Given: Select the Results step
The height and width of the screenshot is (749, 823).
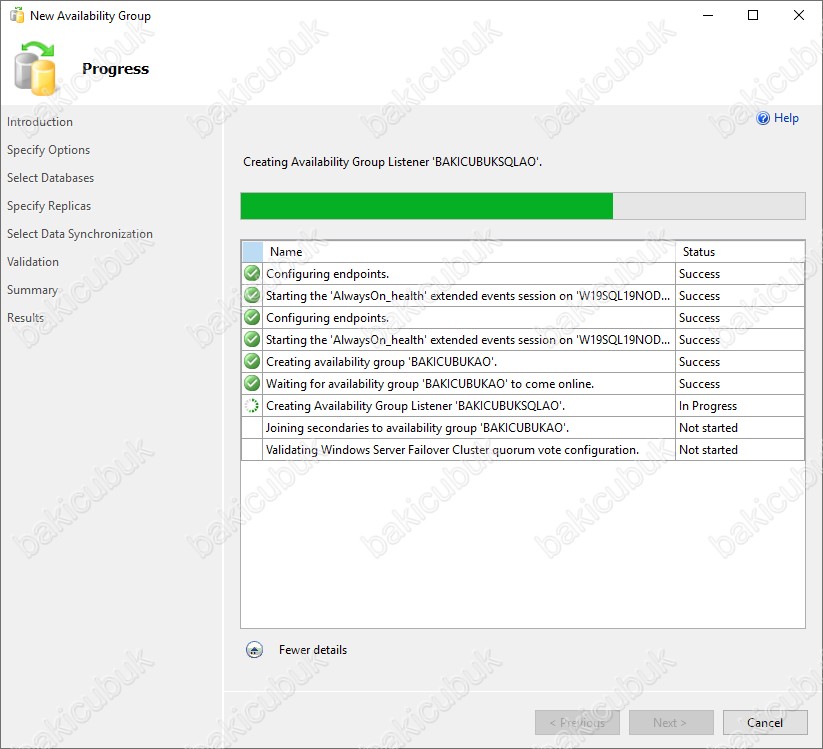Looking at the screenshot, I should [x=25, y=318].
